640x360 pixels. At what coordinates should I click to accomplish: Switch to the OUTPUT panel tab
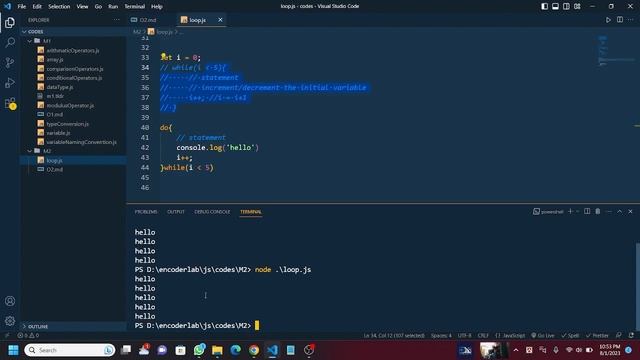click(176, 212)
